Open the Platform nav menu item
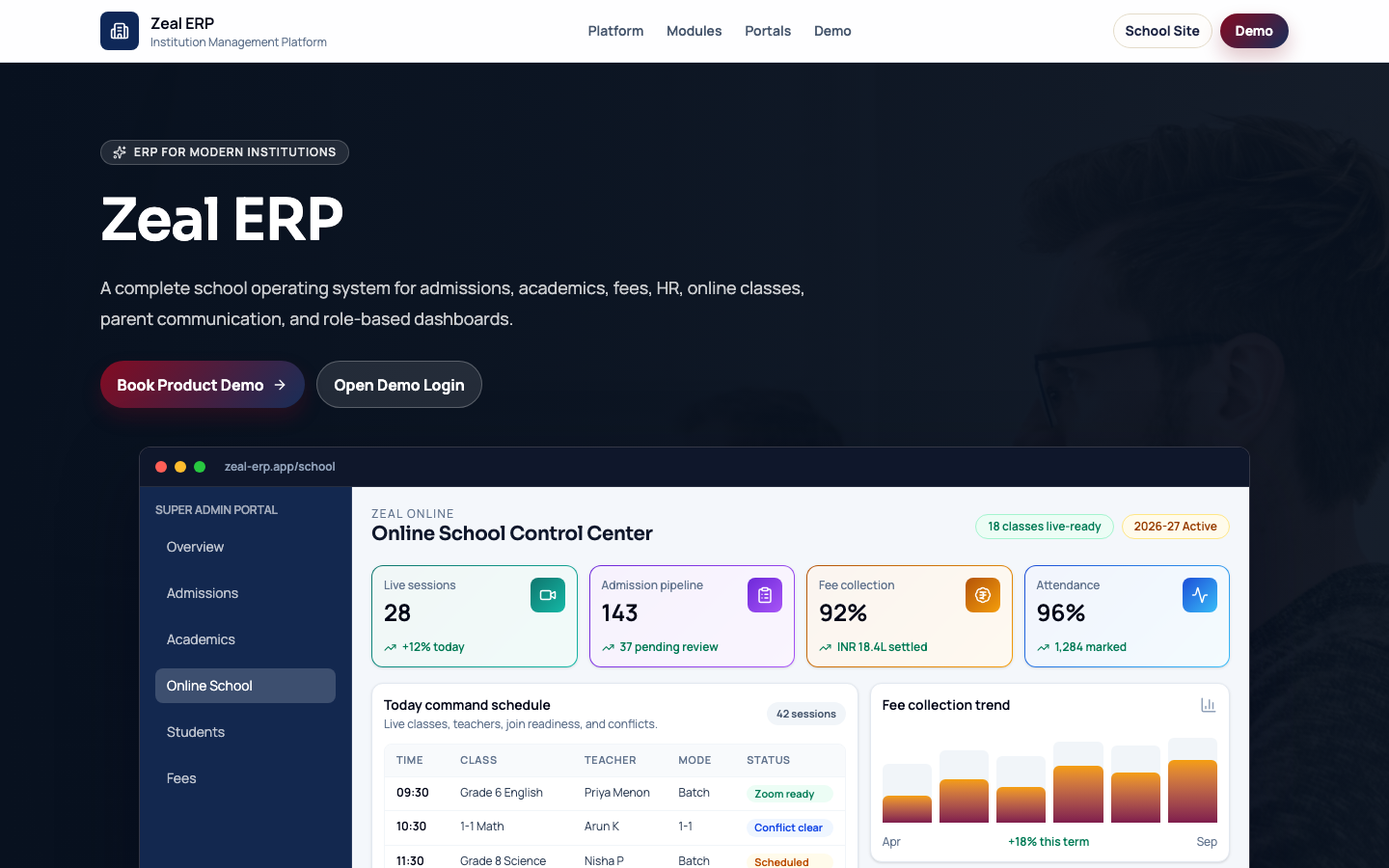The height and width of the screenshot is (868, 1389). click(x=615, y=31)
